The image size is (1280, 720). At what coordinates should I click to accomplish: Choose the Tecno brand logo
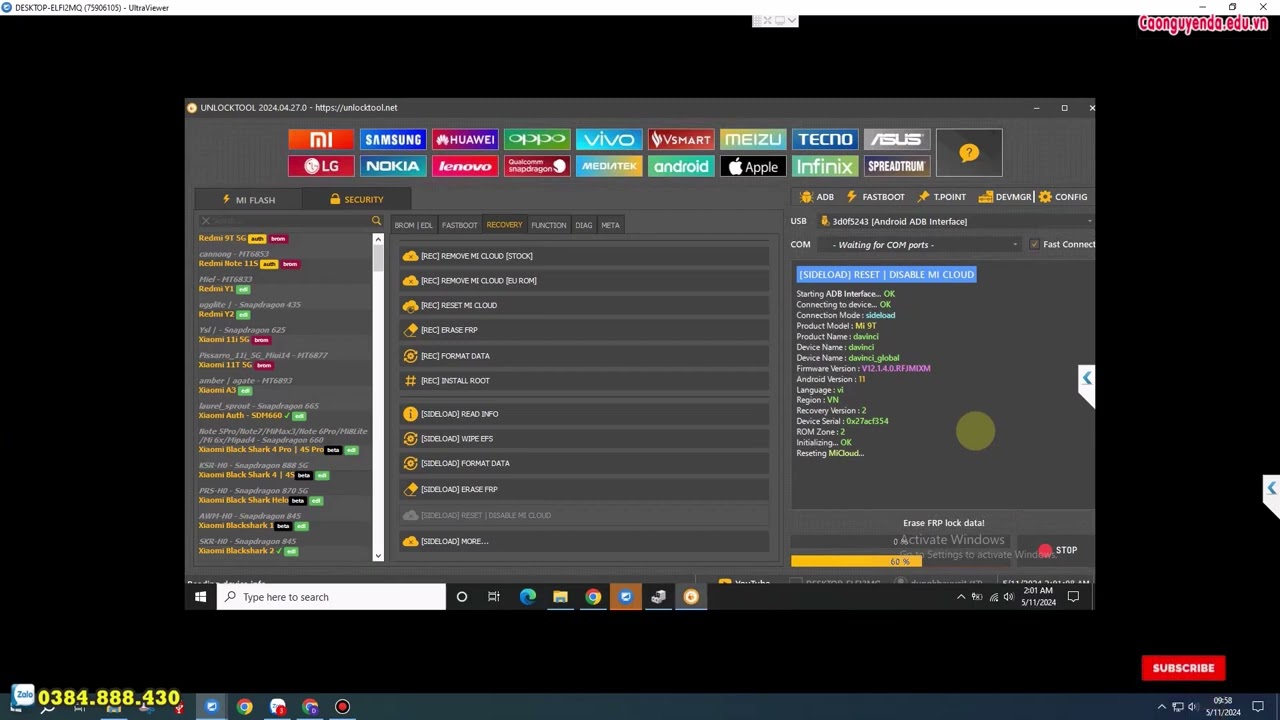(825, 140)
